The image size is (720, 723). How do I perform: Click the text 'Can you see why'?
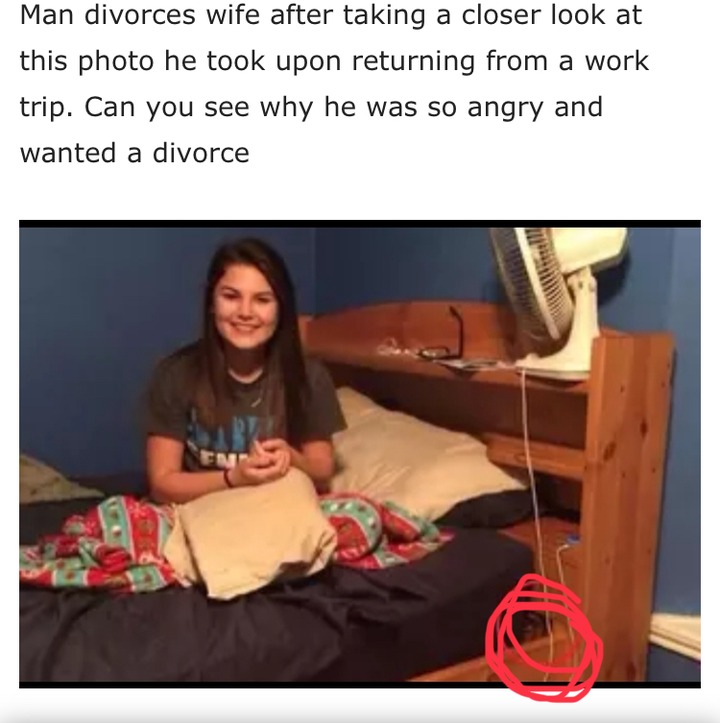199,107
